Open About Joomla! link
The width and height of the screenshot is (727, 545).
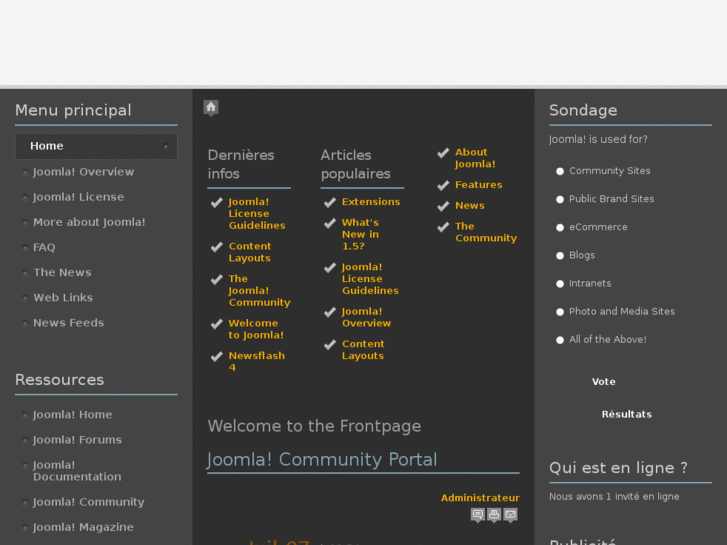[475, 158]
